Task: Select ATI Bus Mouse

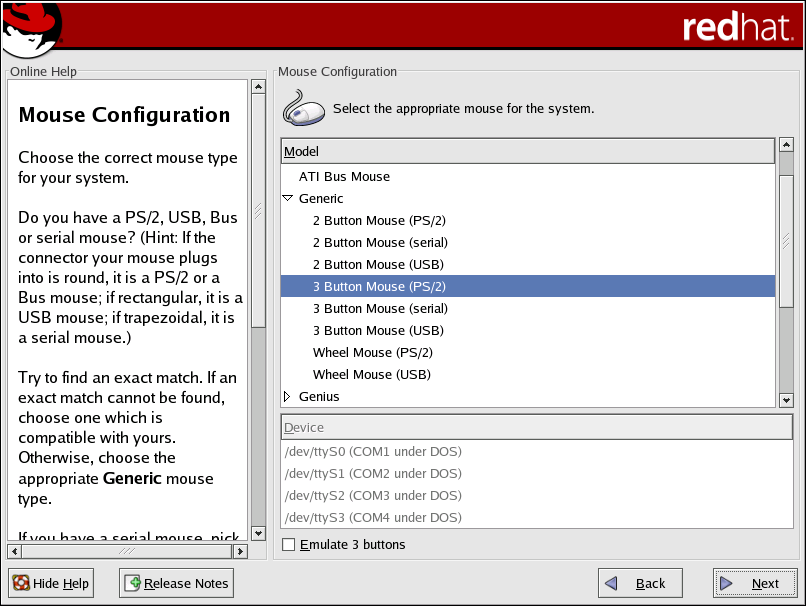Action: click(344, 177)
